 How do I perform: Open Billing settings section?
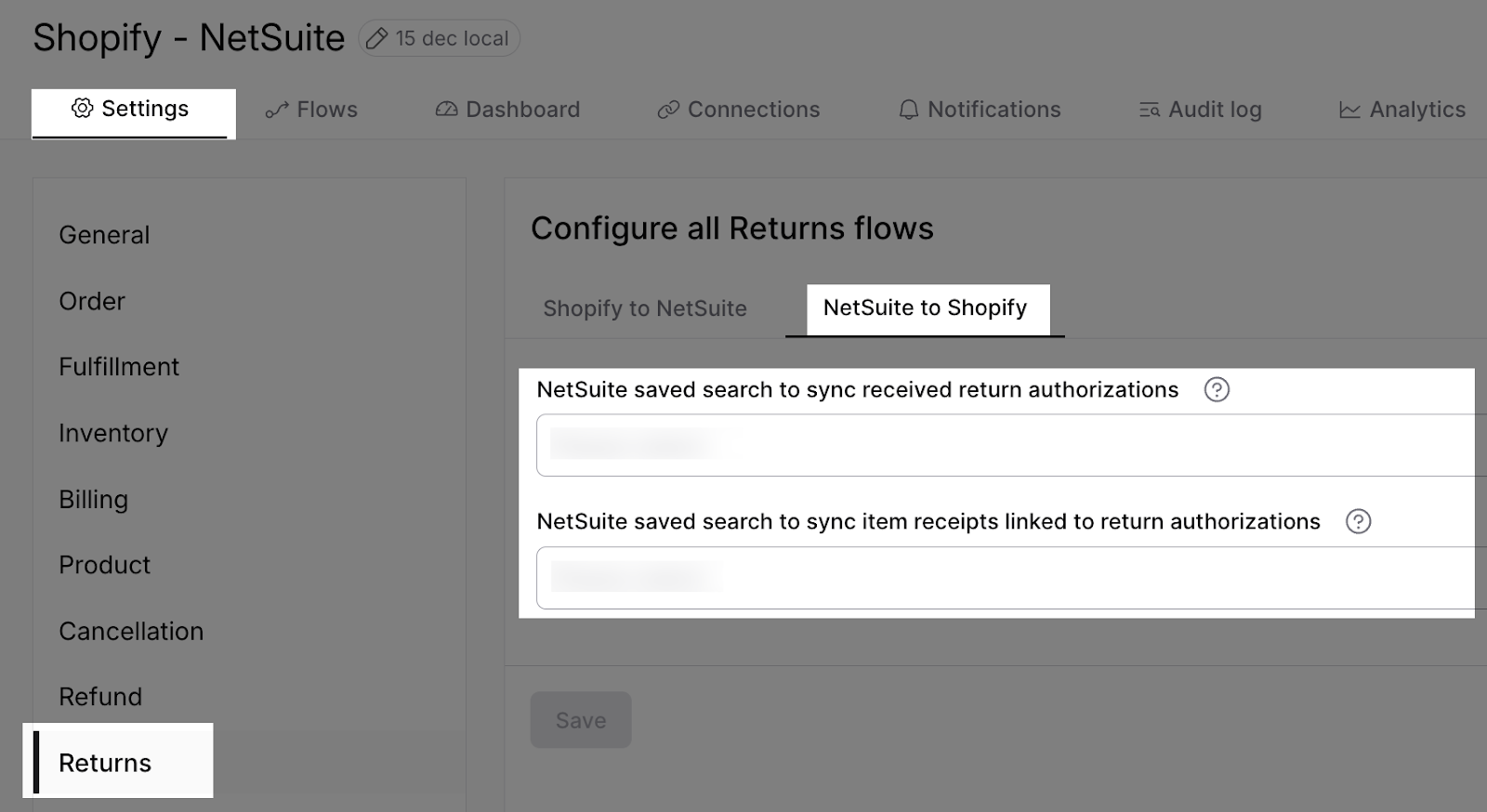click(x=93, y=499)
